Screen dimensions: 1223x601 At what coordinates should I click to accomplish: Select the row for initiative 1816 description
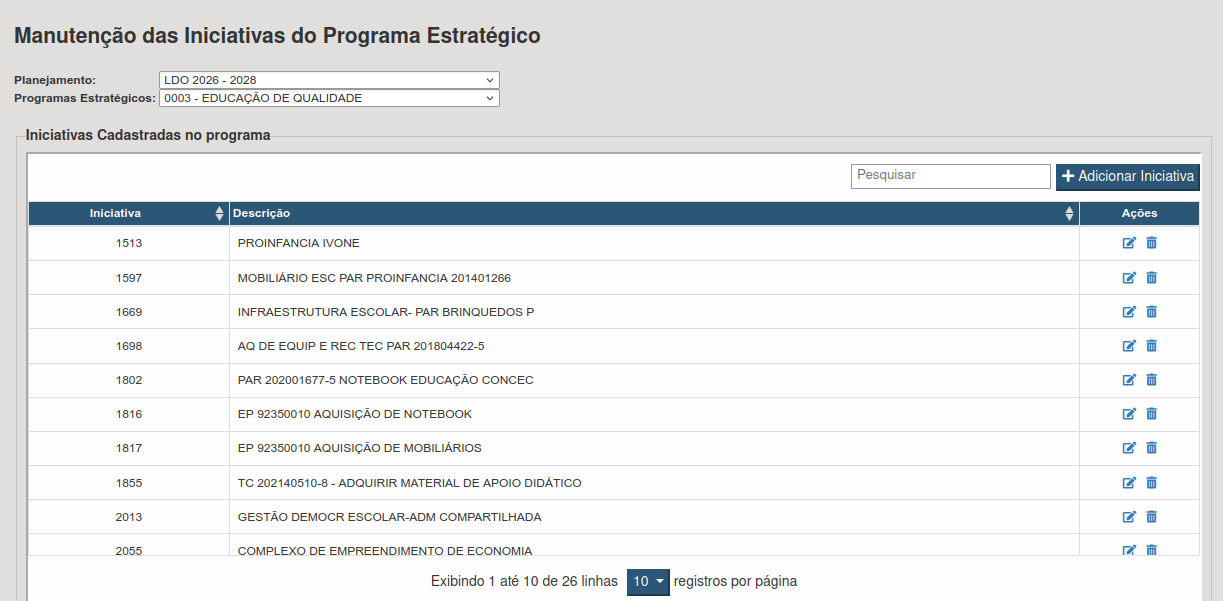pyautogui.click(x=354, y=414)
